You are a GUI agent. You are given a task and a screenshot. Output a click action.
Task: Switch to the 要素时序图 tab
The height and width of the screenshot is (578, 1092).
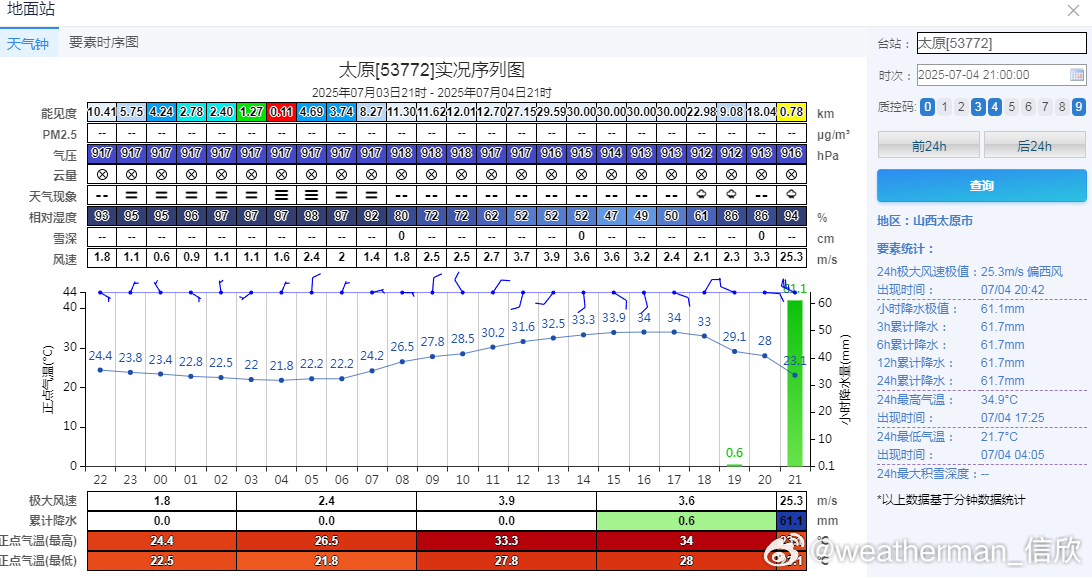(104, 42)
